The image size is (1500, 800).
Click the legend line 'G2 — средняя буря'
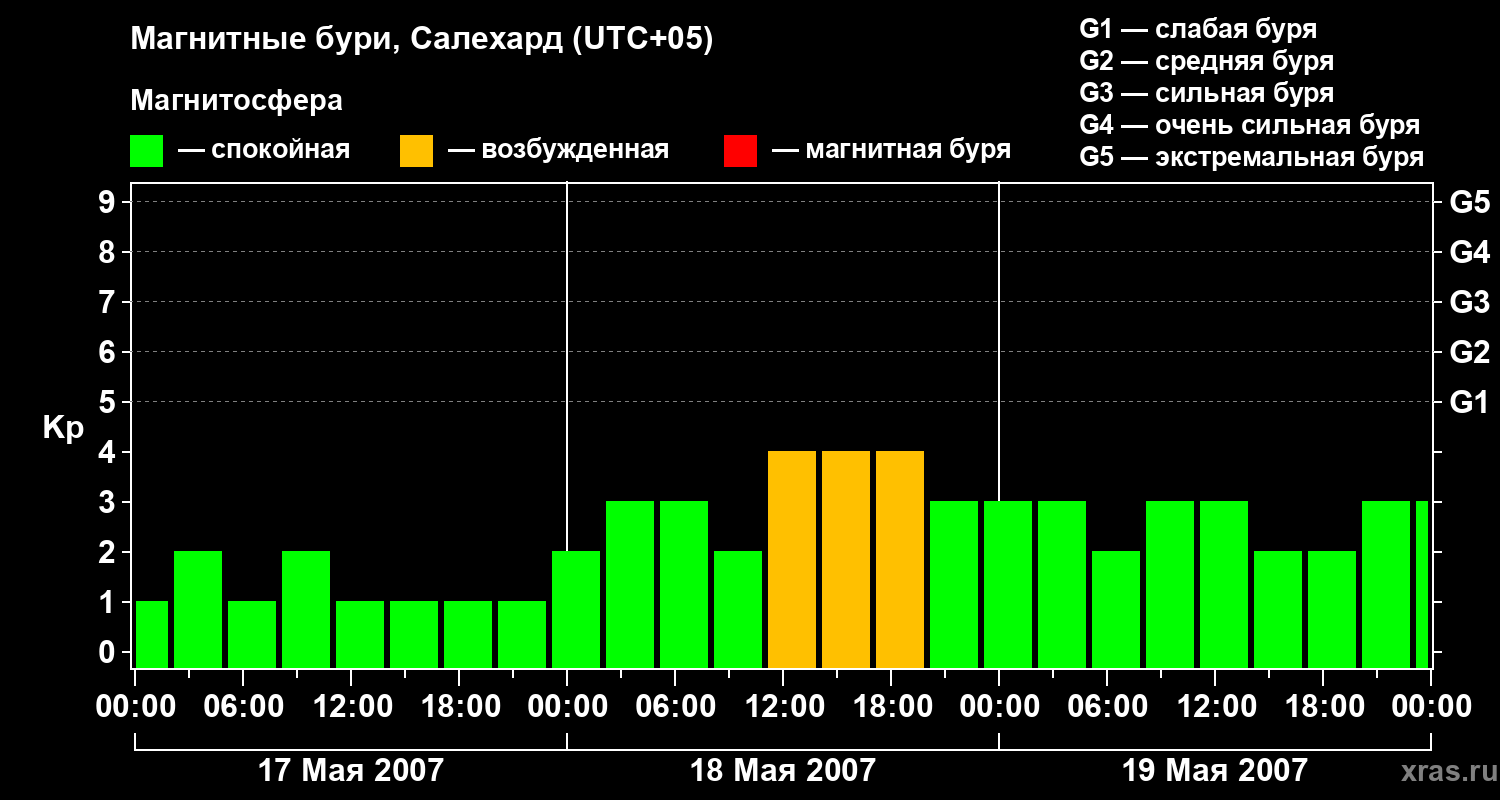1206,61
